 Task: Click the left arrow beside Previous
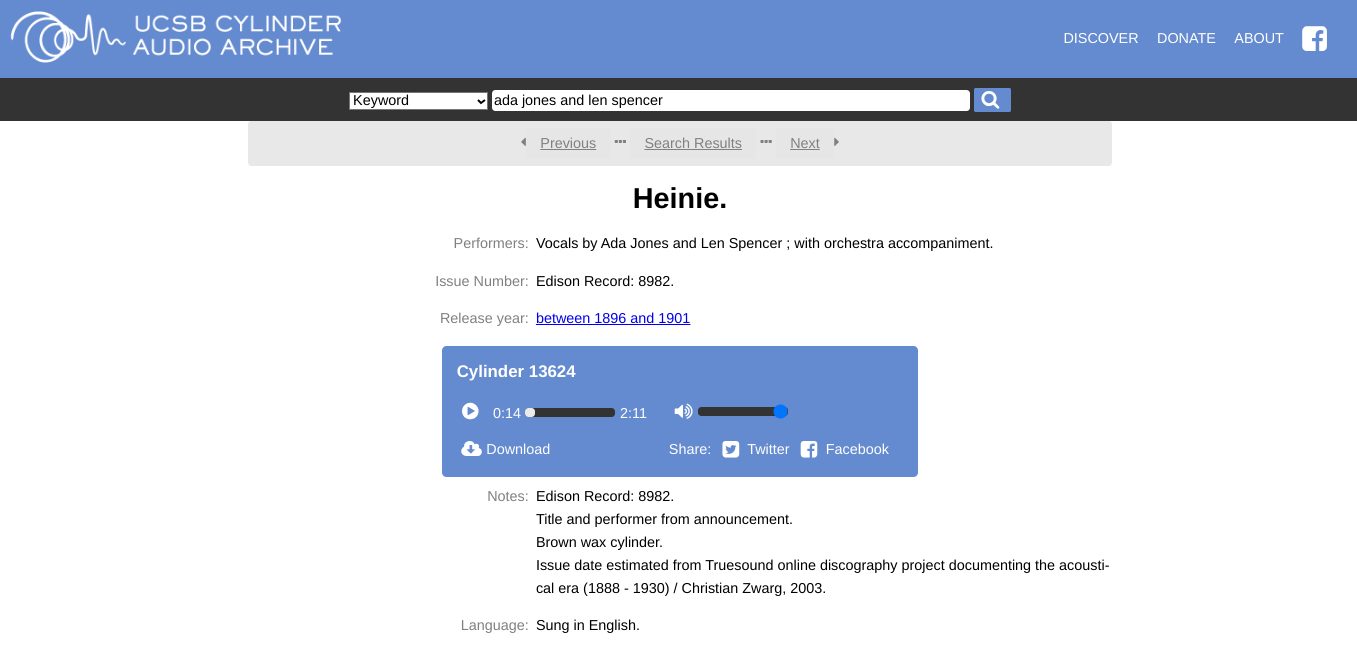(x=523, y=143)
